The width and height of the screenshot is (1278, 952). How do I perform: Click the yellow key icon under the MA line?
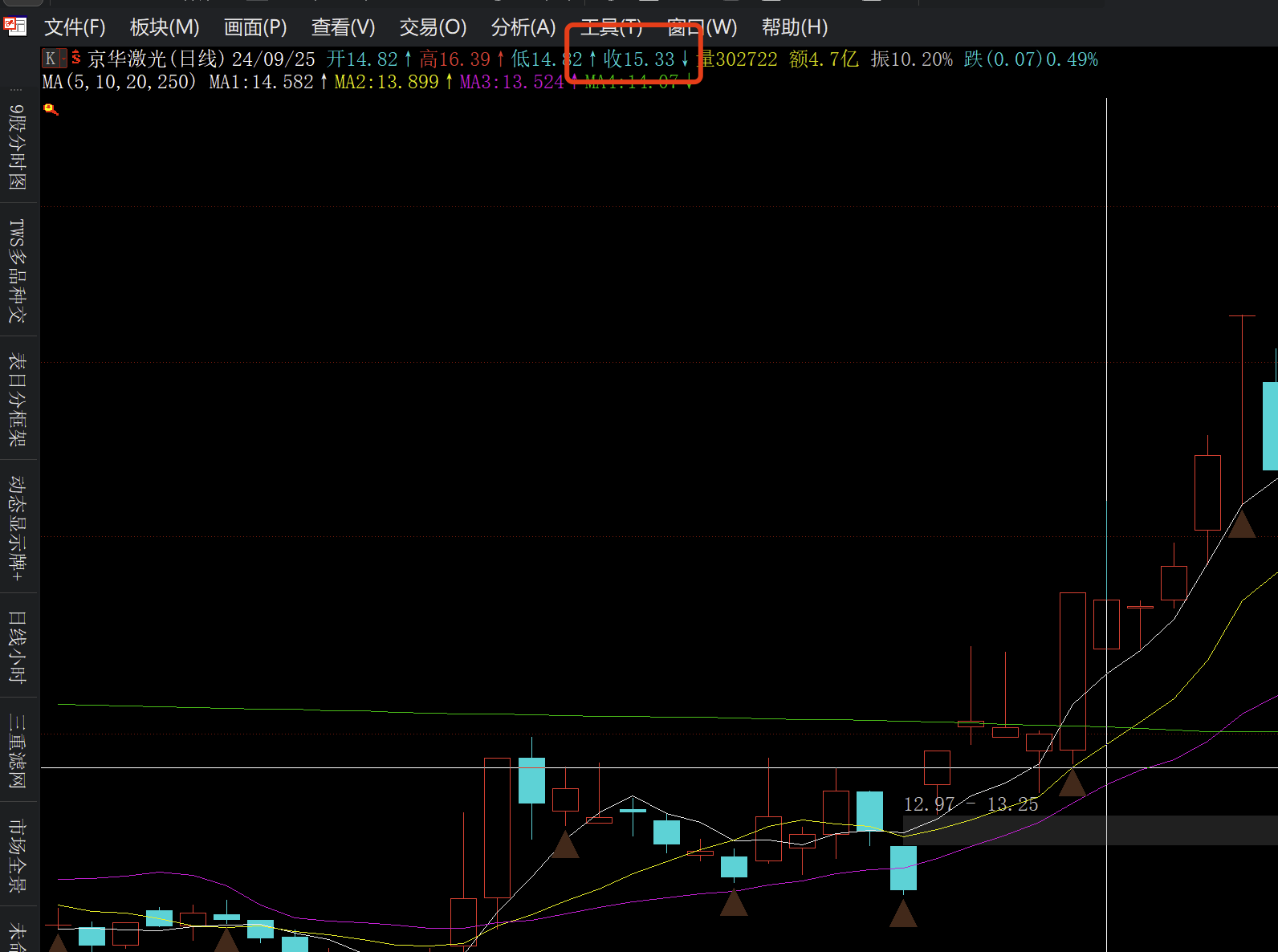pos(51,109)
